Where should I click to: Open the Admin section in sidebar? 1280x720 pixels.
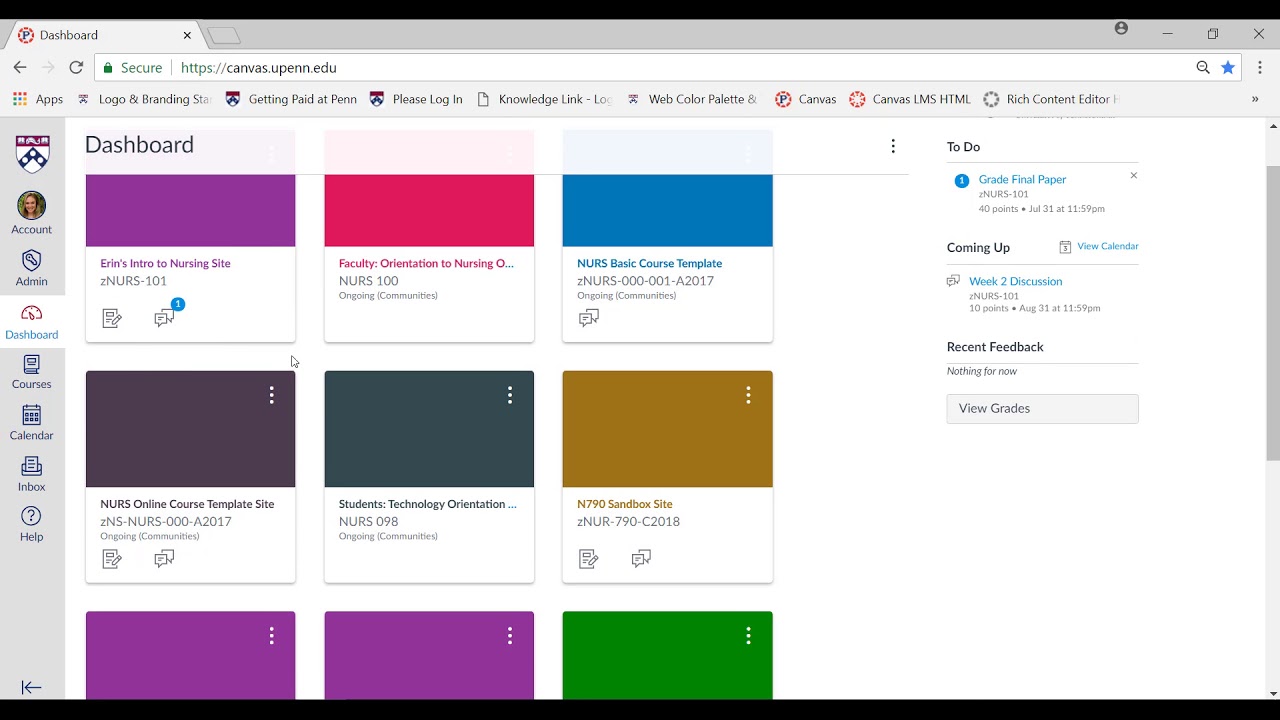(32, 268)
